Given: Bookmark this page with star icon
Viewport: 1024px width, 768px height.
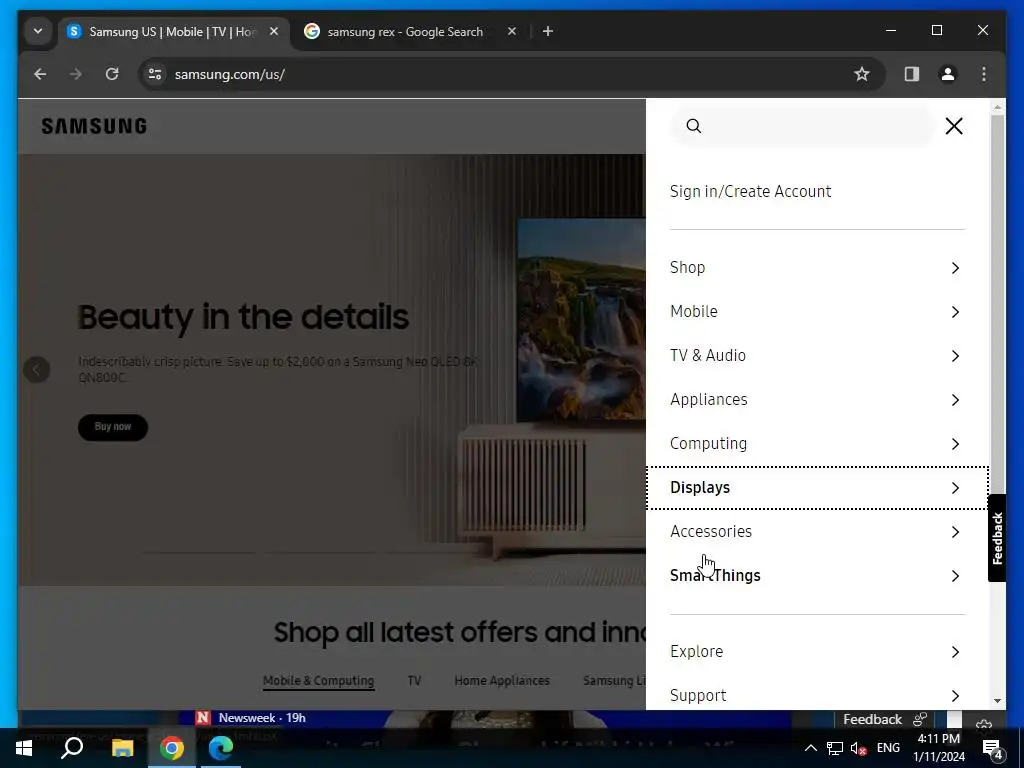Looking at the screenshot, I should point(862,74).
